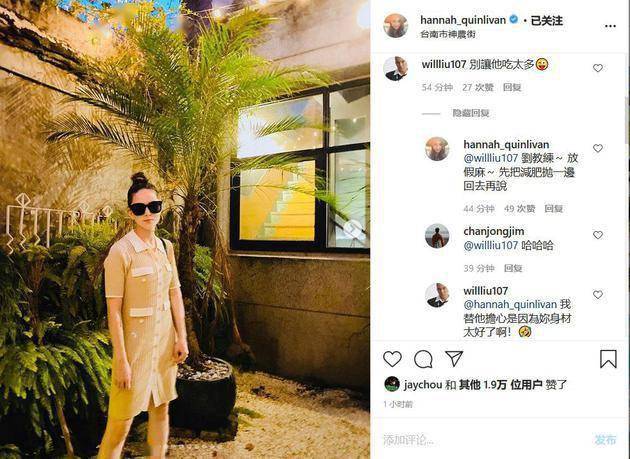Open hannah_quinlivan profile avatar in header
The image size is (630, 459).
(x=396, y=25)
